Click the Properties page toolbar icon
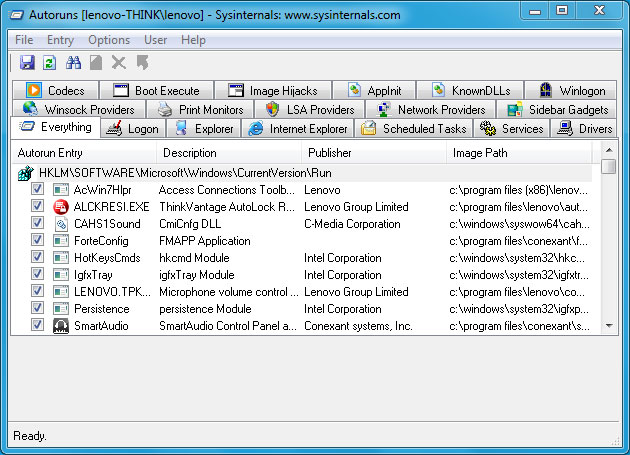Image resolution: width=630 pixels, height=455 pixels. 96,63
